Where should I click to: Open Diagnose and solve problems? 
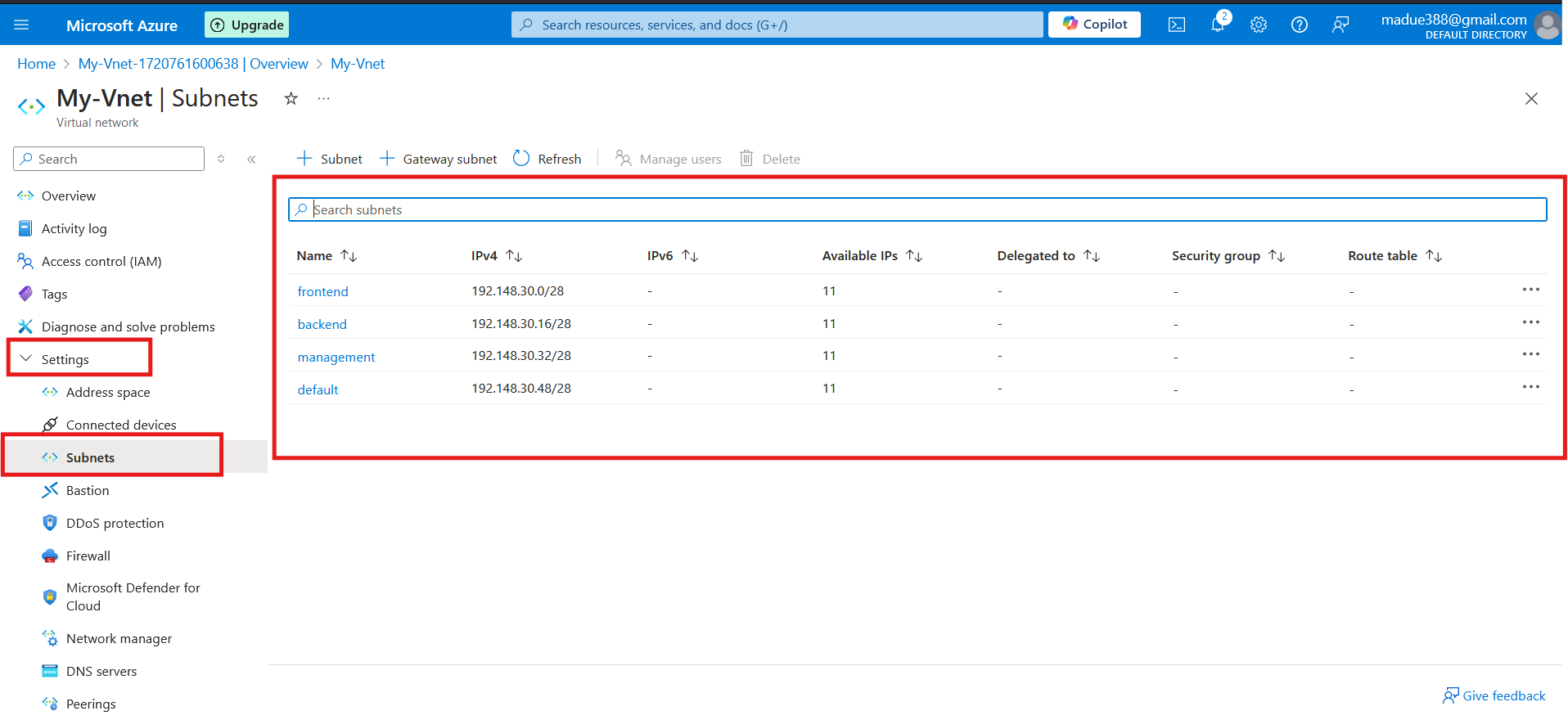128,327
